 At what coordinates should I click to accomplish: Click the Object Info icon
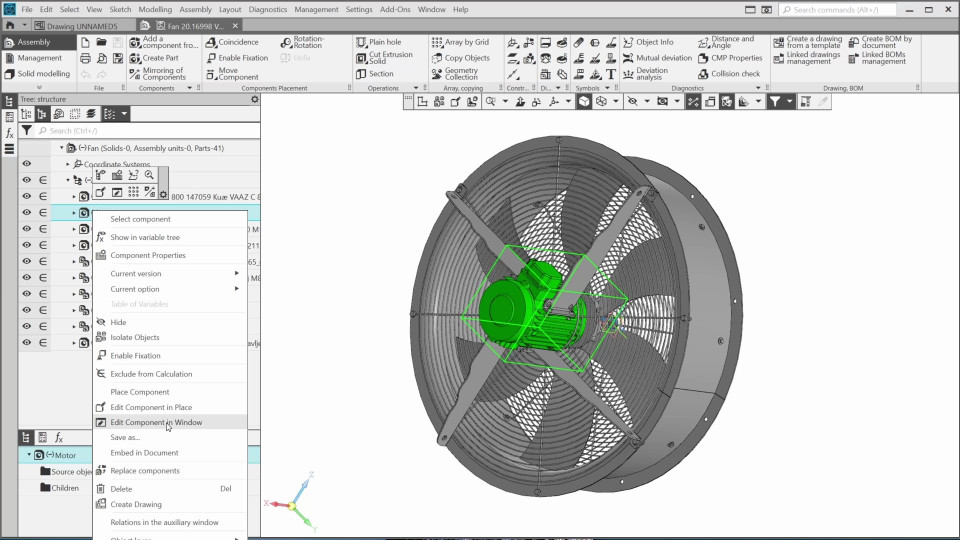coord(627,42)
